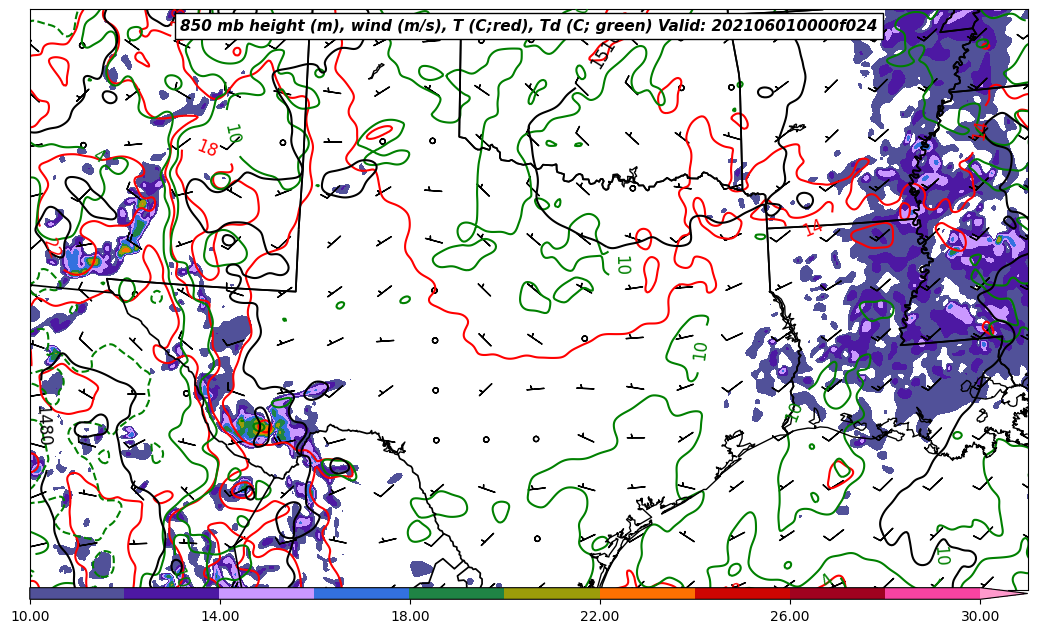Click the 14.00 colorbar tick label
1037x633 pixels.
220,616
